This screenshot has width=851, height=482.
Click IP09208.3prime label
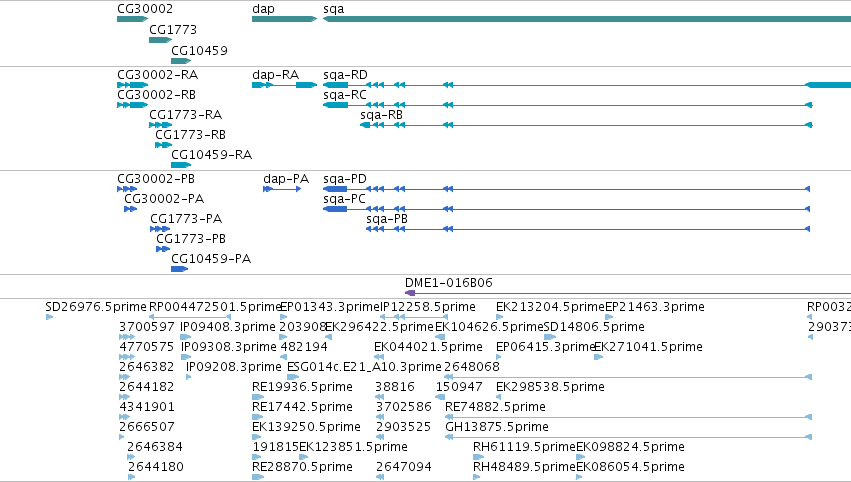point(234,367)
